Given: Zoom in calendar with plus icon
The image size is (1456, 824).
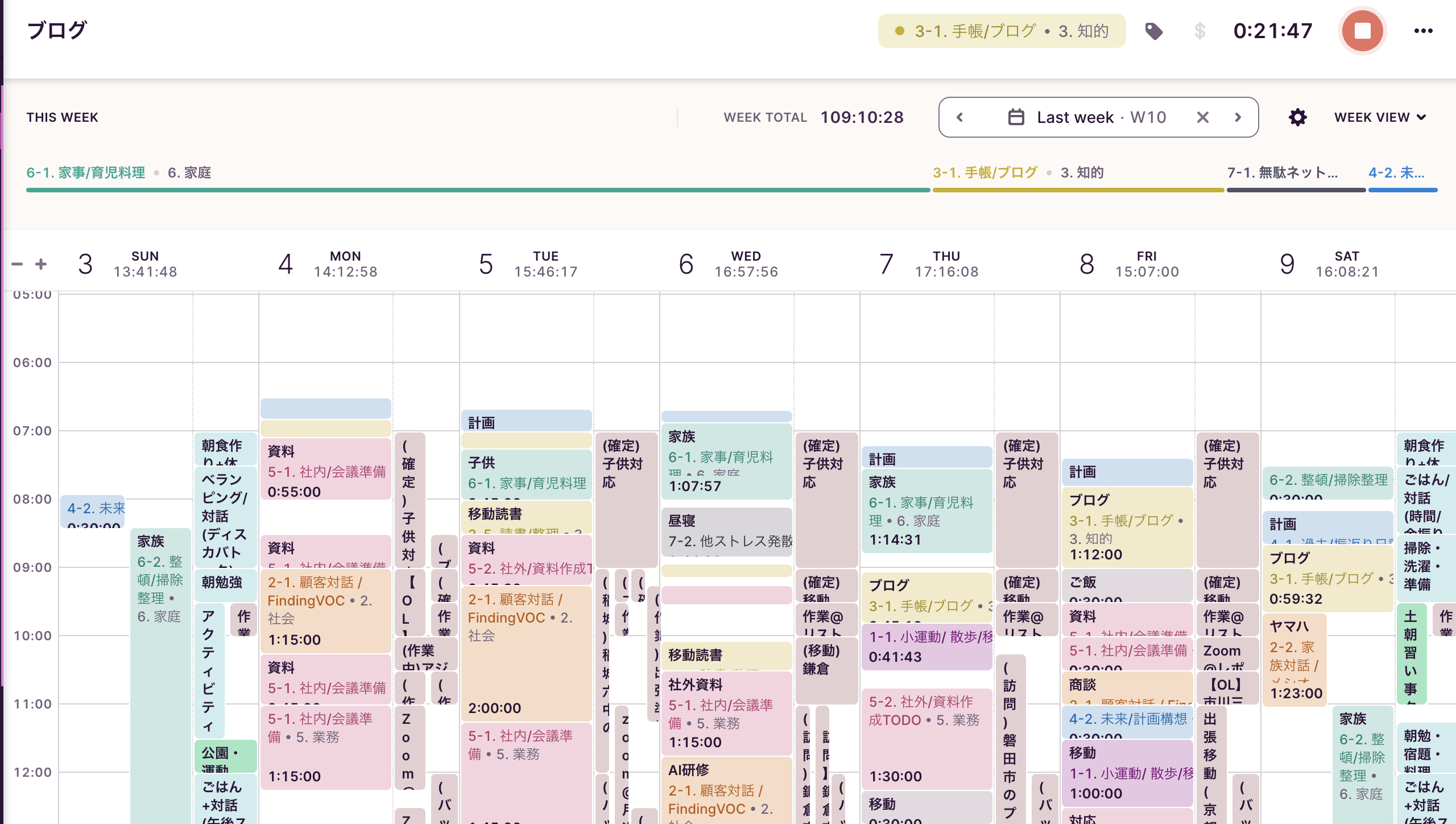Looking at the screenshot, I should coord(41,264).
